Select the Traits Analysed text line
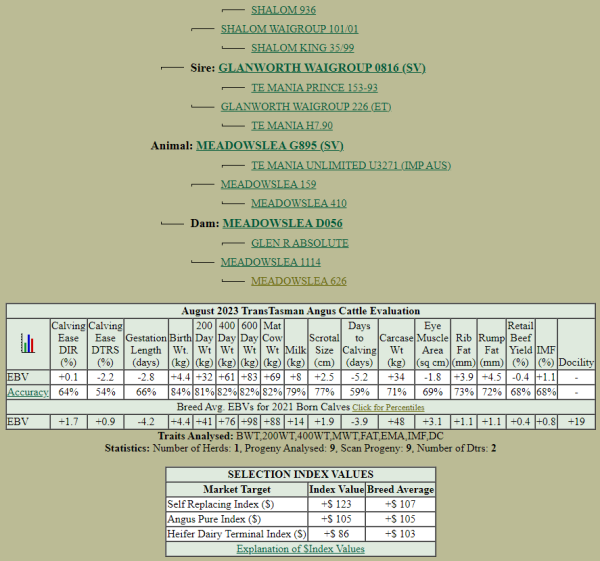This screenshot has width=600, height=561. tap(300, 436)
